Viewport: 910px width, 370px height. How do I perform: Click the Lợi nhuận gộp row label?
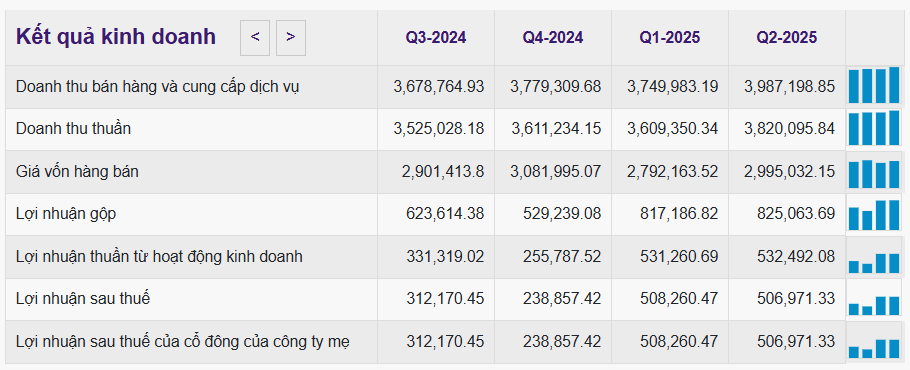click(66, 214)
